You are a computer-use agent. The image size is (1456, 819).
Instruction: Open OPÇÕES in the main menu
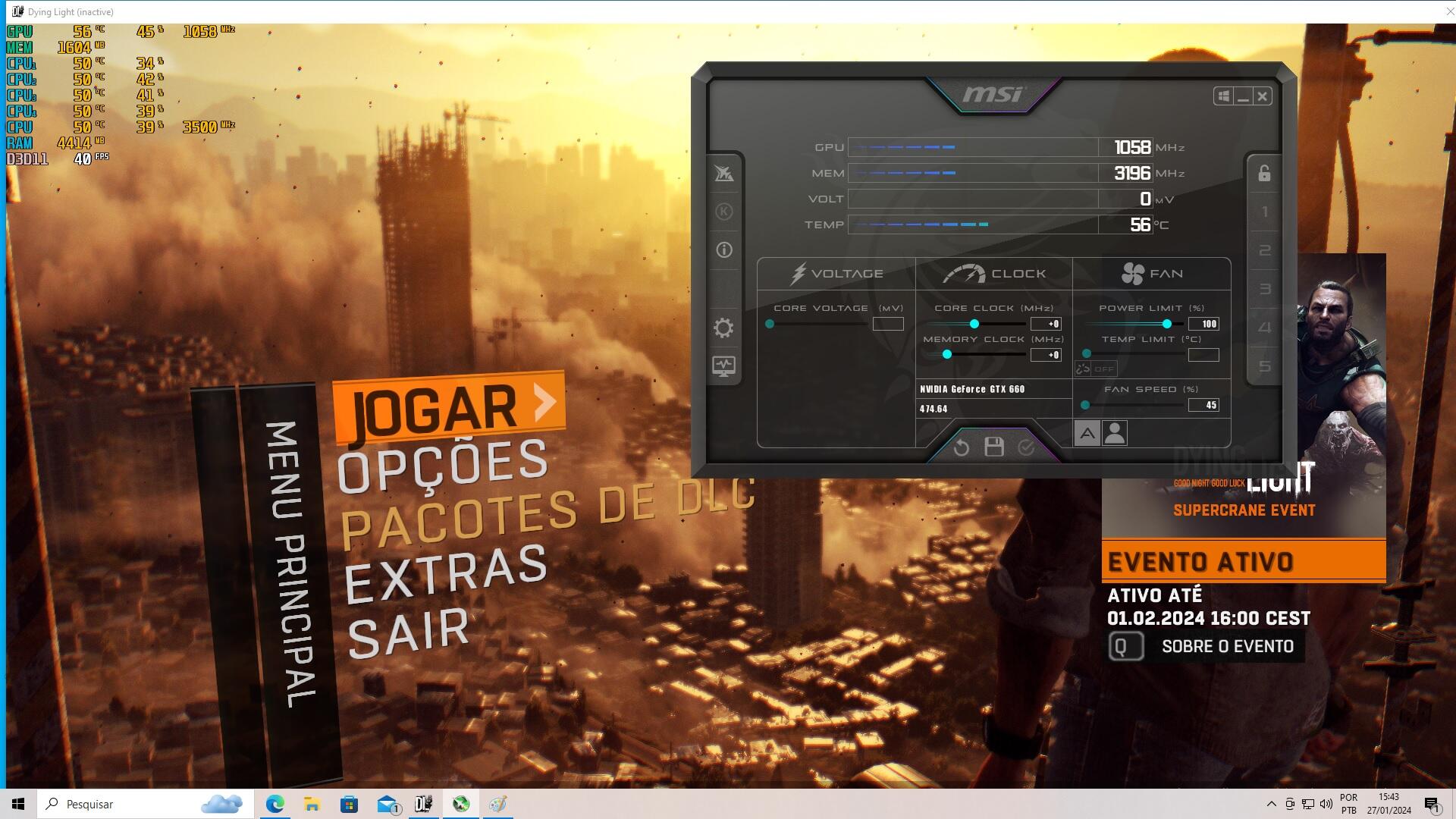443,465
